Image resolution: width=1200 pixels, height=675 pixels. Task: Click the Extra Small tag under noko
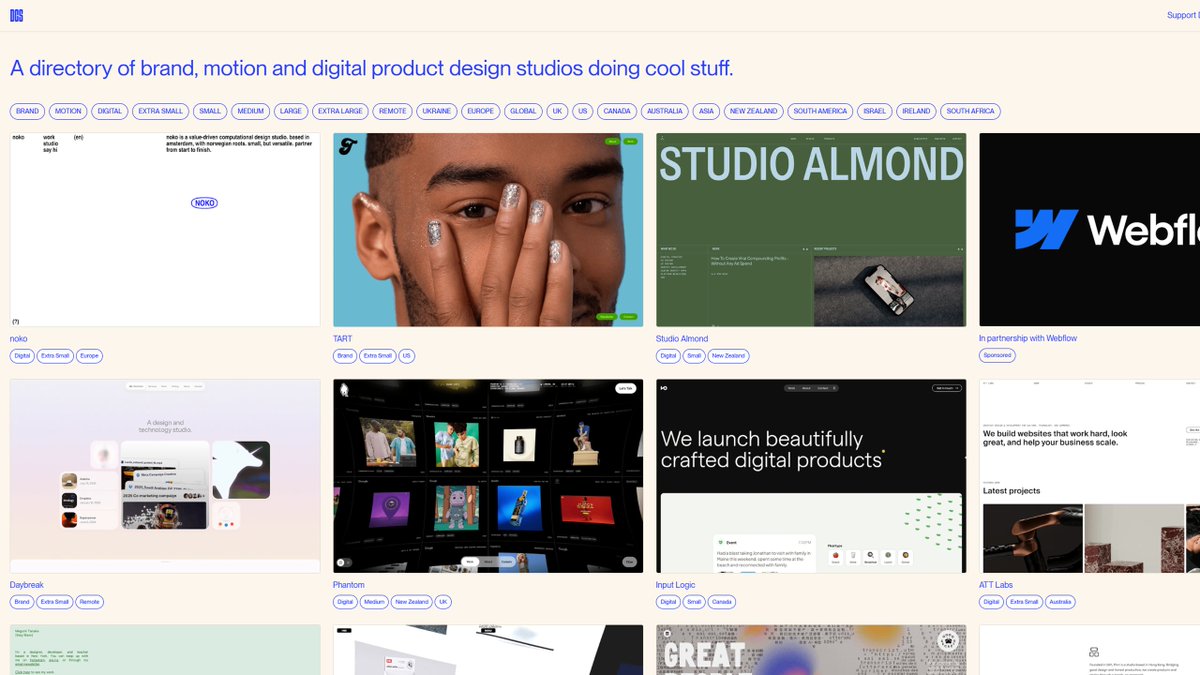click(55, 356)
